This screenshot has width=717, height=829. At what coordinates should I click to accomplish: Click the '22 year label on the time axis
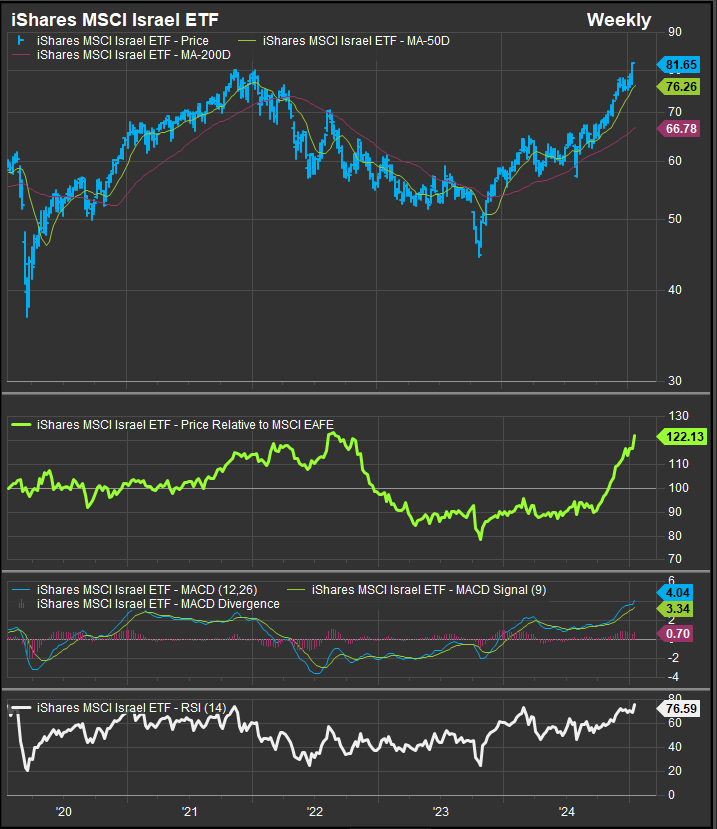point(315,812)
